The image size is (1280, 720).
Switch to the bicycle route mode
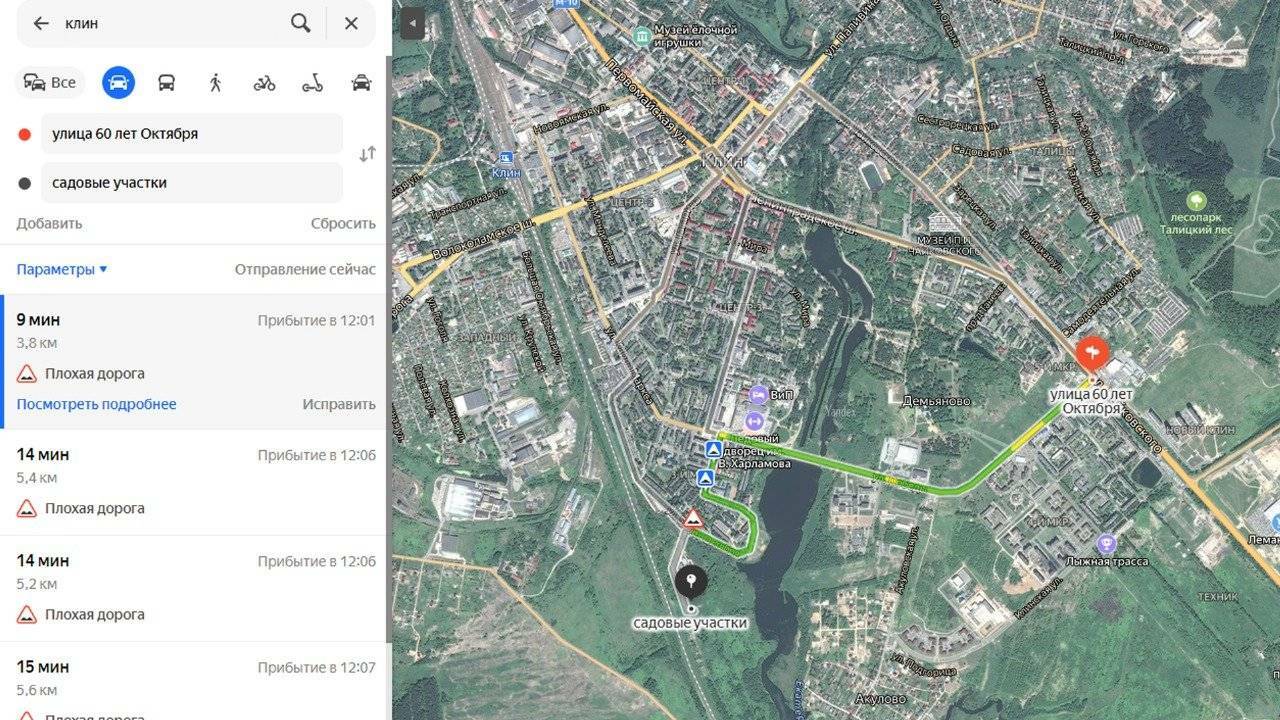(x=264, y=82)
